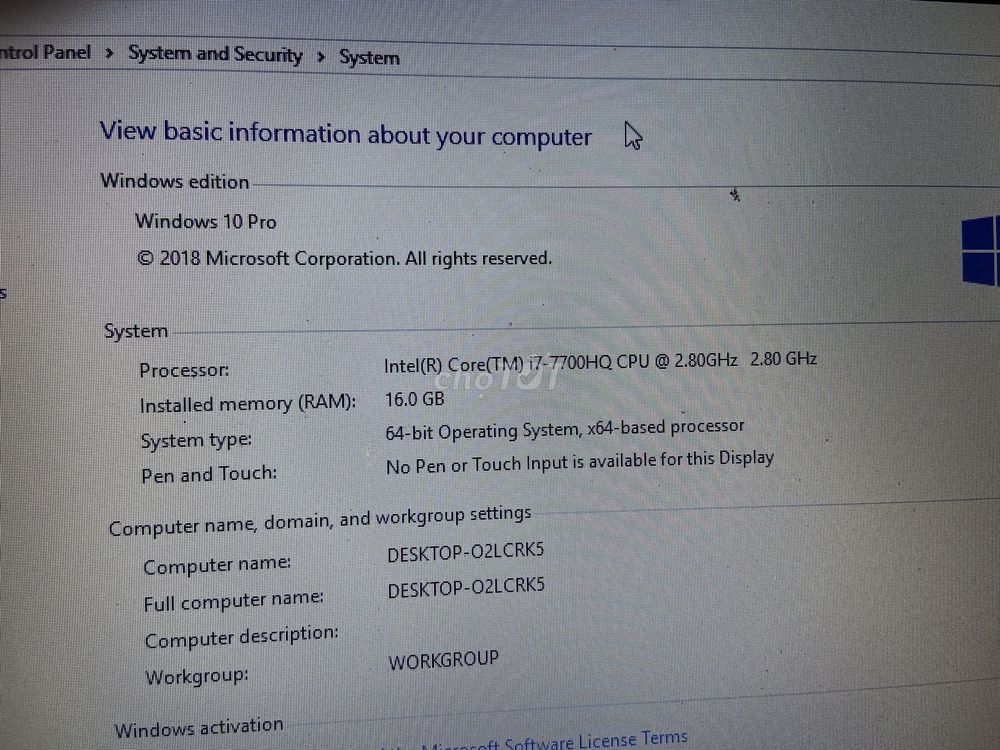Screen dimensions: 1000x750
Task: Select '64-bit Operating System, x64-based processor' text
Action: [x=564, y=429]
